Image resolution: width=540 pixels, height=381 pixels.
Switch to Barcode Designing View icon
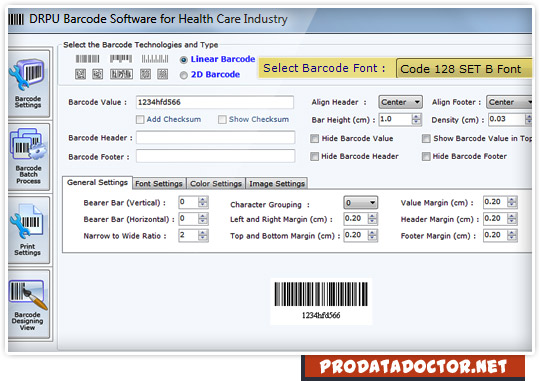pyautogui.click(x=28, y=305)
